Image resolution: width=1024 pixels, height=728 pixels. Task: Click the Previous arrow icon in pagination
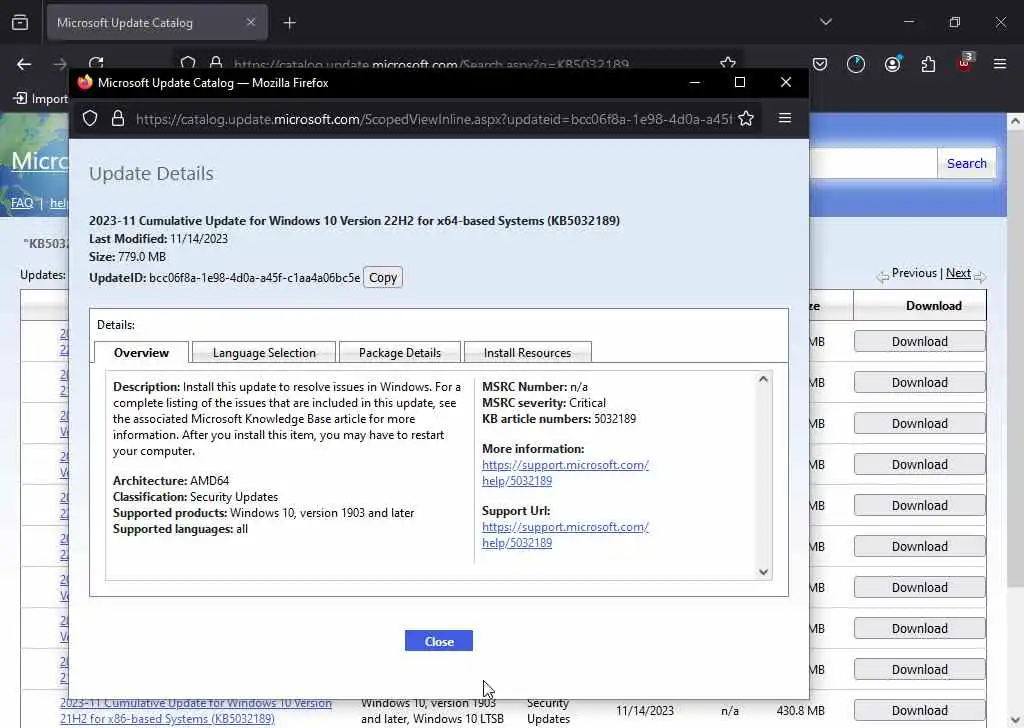click(x=882, y=276)
